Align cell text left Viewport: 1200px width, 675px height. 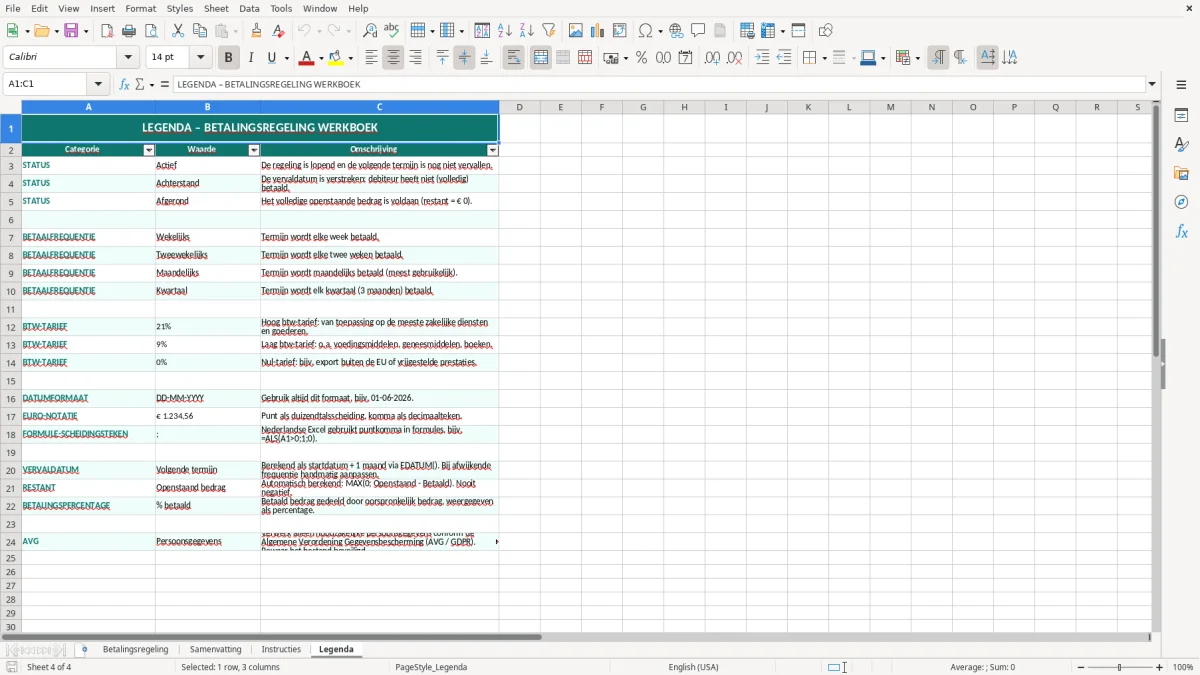371,58
